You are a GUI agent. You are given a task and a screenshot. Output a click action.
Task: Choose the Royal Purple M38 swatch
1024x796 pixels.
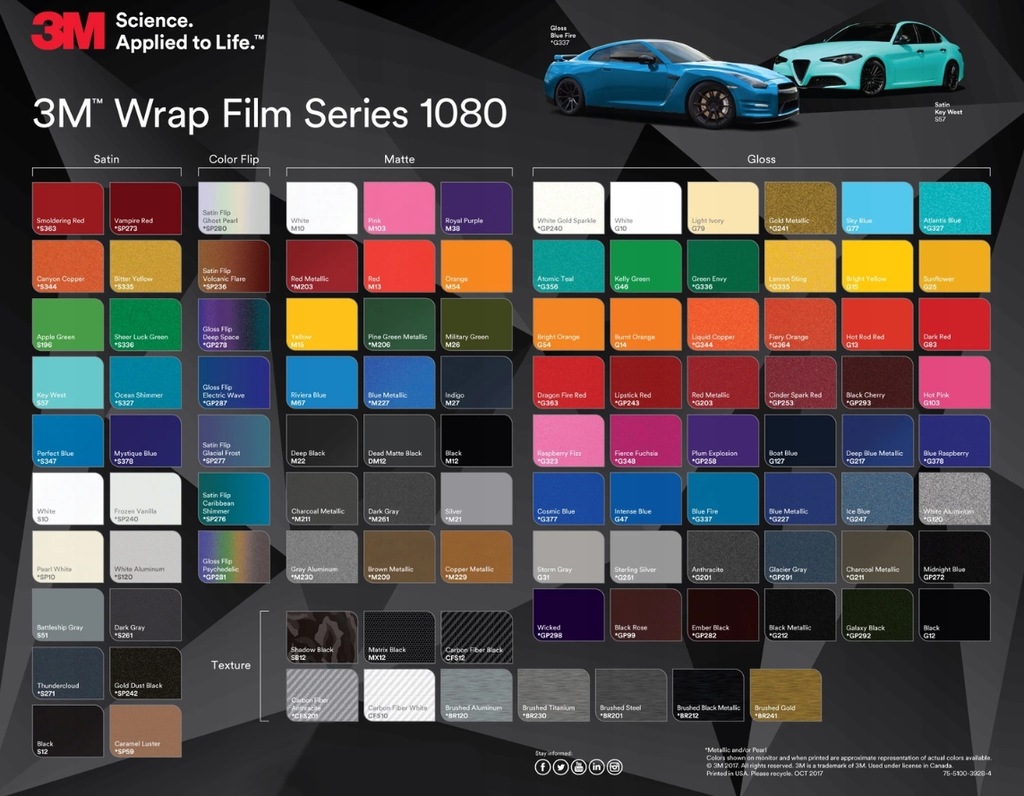[x=477, y=208]
